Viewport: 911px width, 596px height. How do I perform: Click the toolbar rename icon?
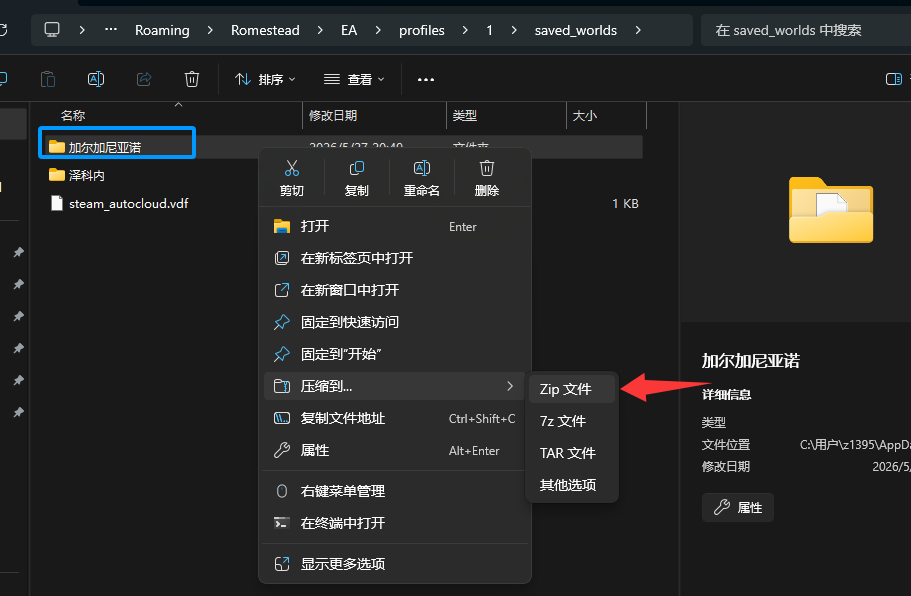(96, 79)
